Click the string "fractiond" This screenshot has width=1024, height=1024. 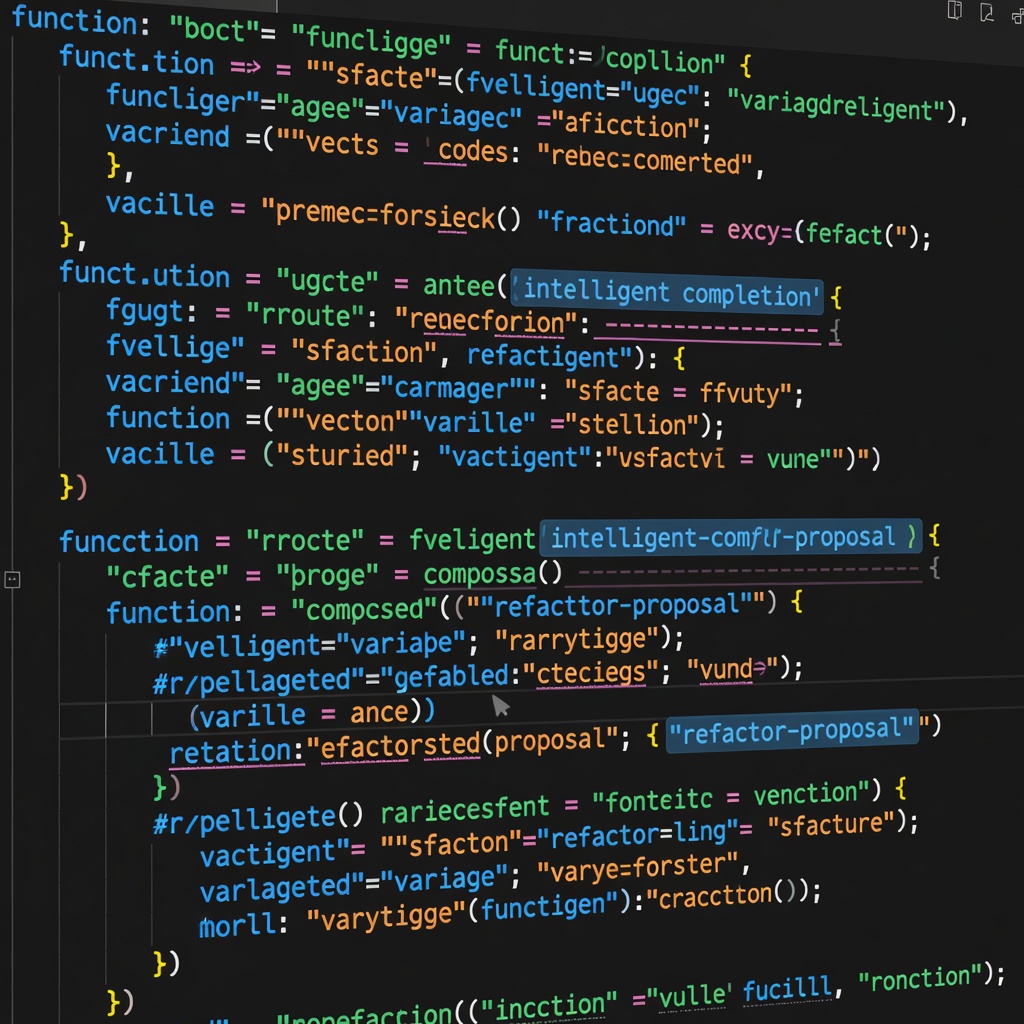click(611, 224)
